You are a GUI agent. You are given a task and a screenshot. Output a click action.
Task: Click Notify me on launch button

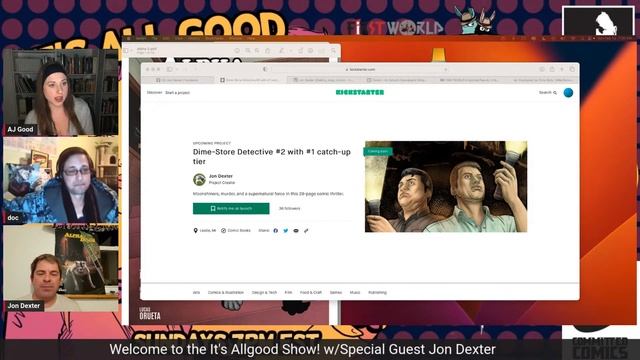[x=231, y=209]
